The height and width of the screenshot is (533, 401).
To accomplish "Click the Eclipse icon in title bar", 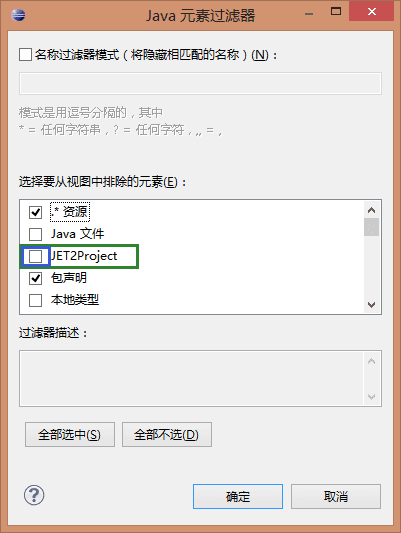I will point(18,15).
